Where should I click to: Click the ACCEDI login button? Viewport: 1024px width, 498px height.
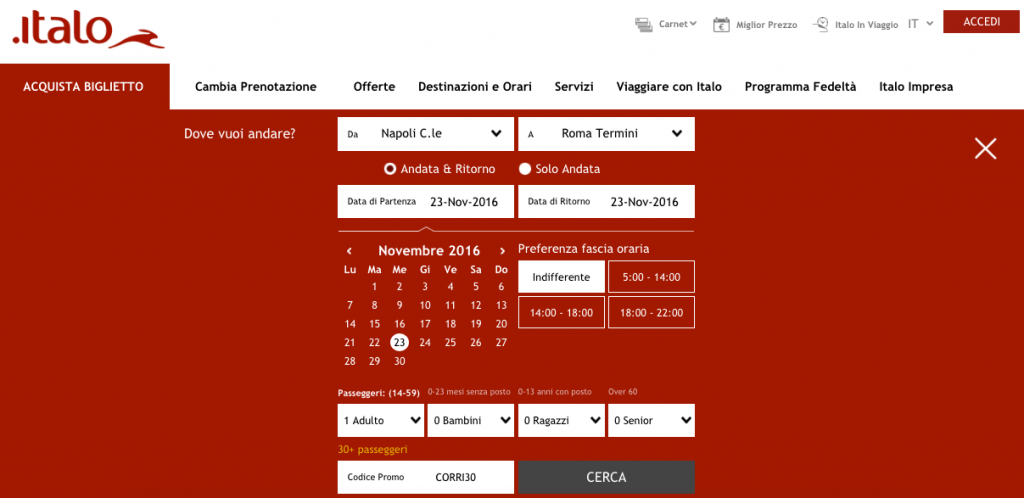pyautogui.click(x=980, y=22)
